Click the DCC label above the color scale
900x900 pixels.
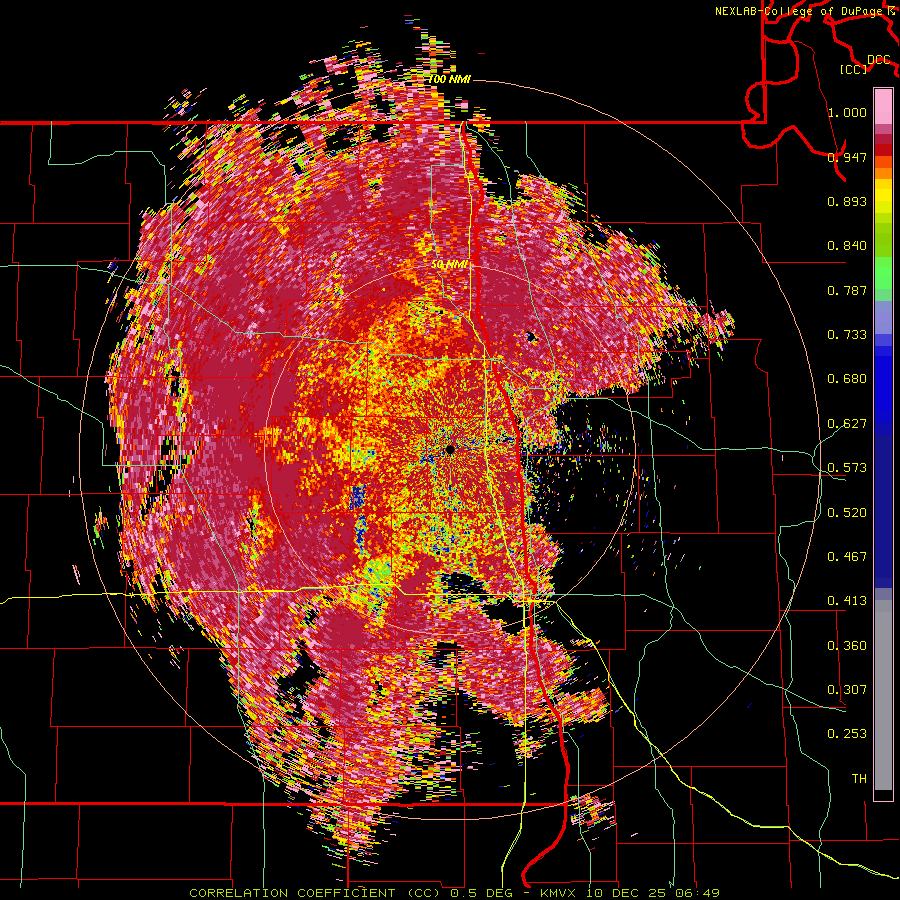879,60
